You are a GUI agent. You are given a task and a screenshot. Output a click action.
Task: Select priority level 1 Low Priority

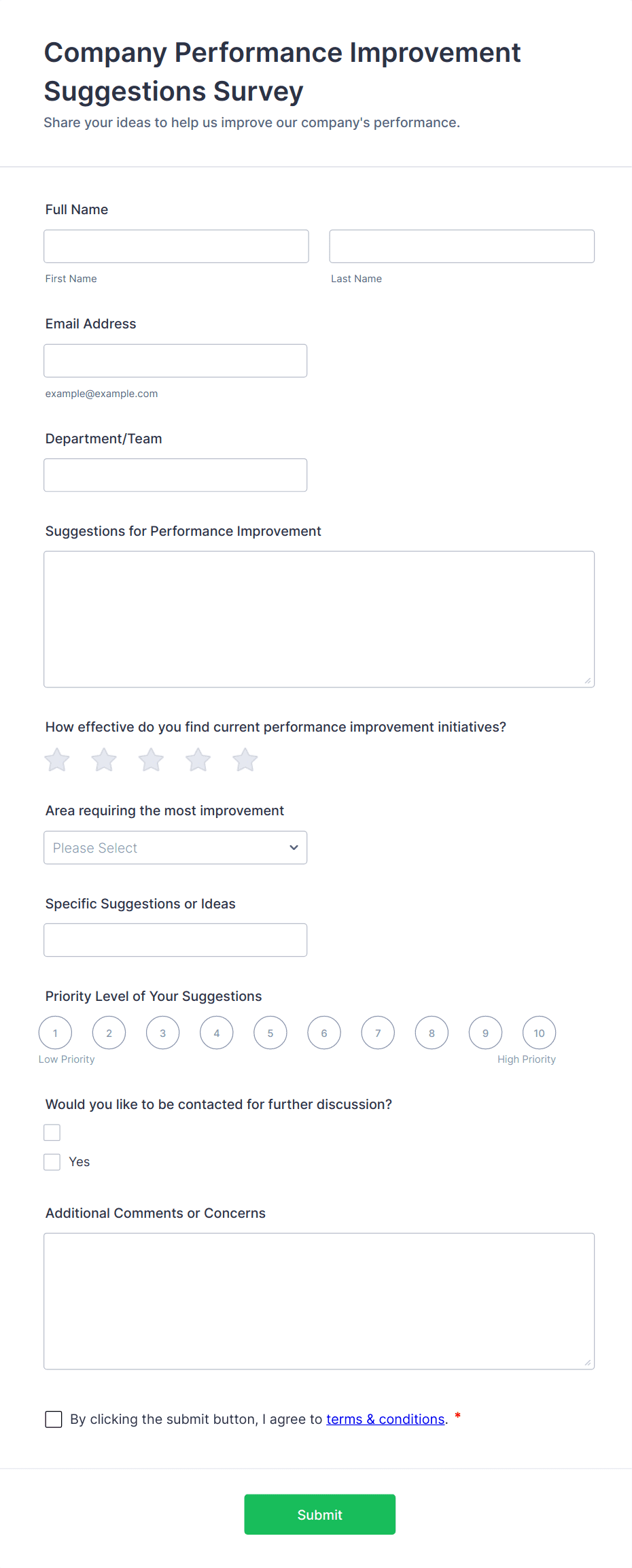click(55, 1033)
